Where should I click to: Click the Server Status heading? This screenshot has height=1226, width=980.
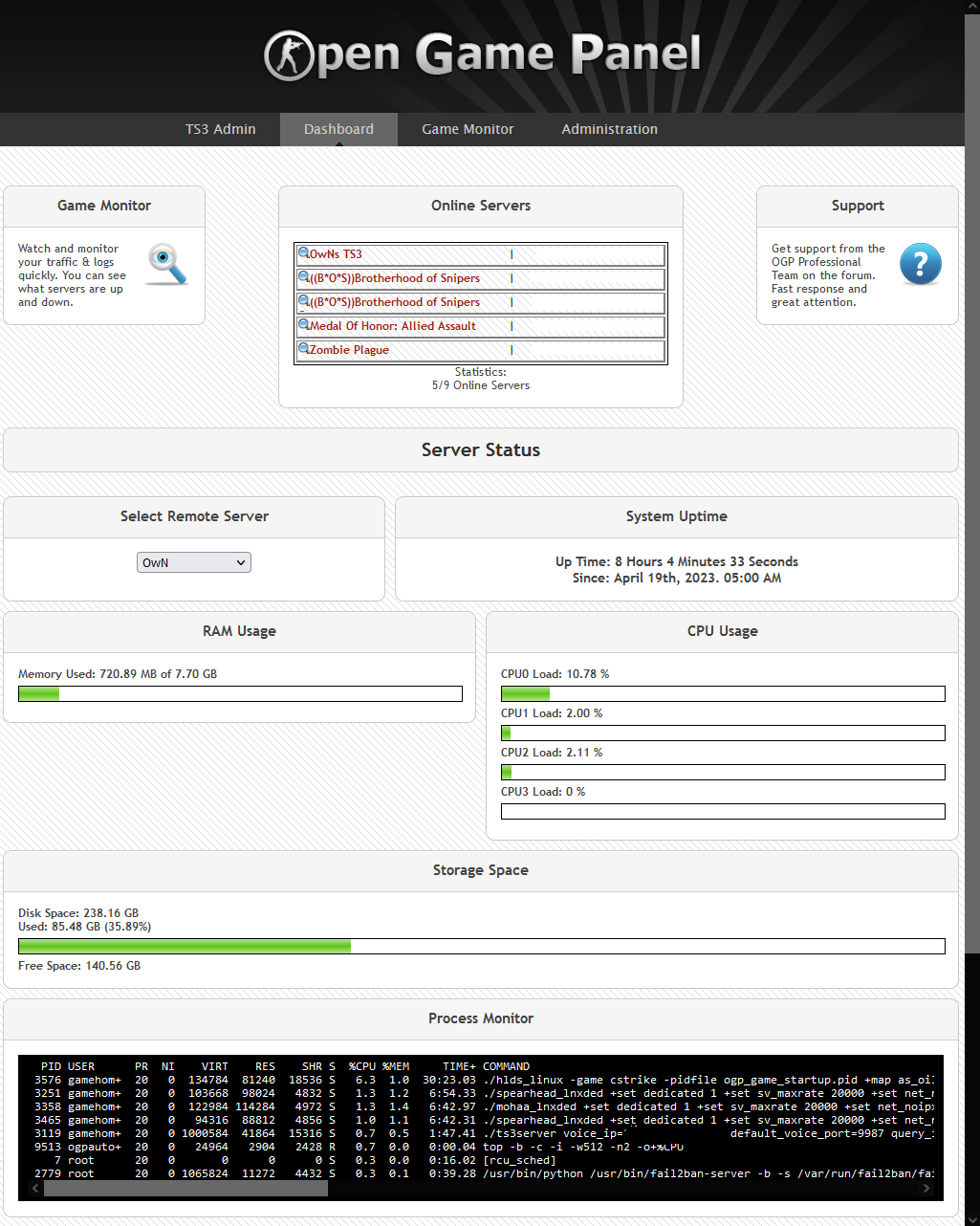click(481, 449)
